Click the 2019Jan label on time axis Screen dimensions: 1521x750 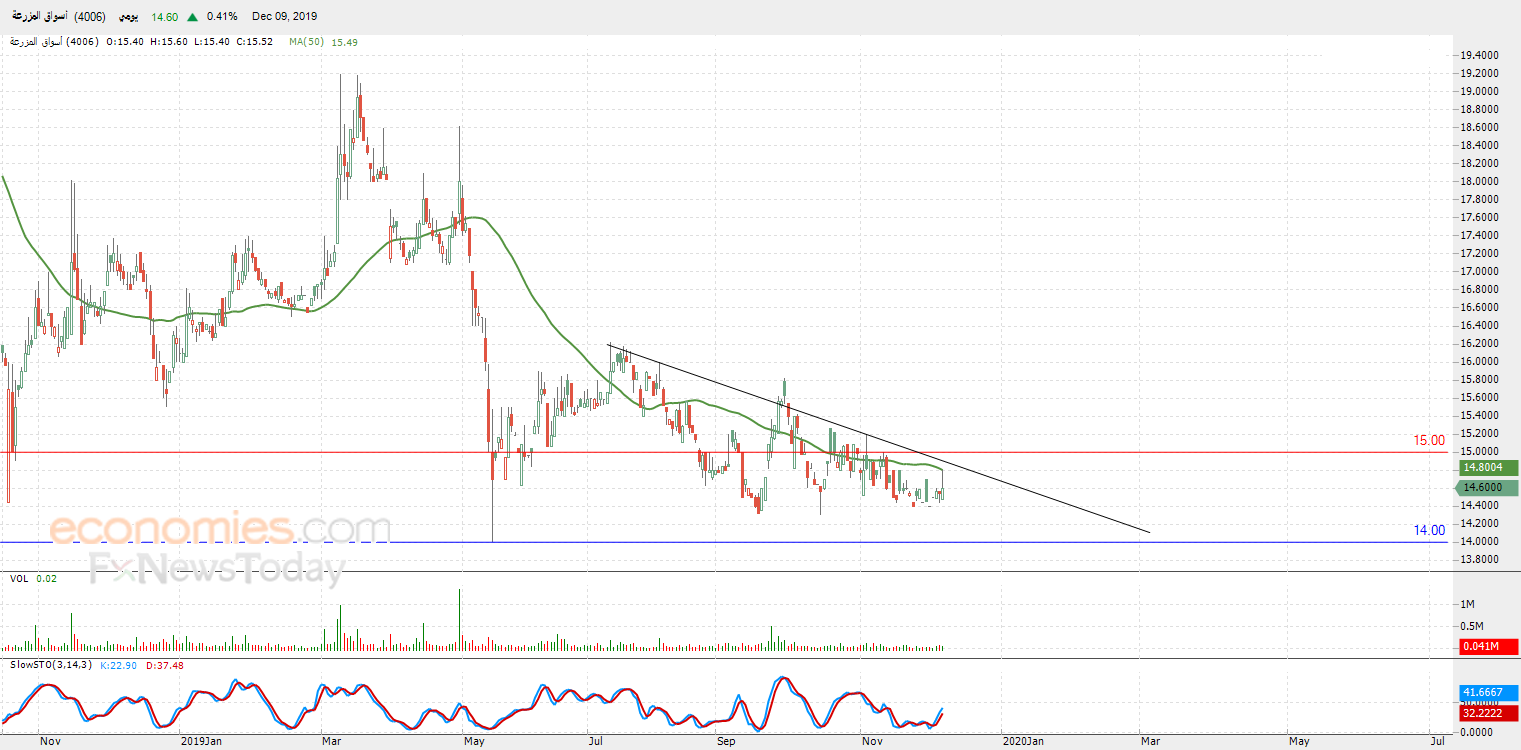(201, 742)
